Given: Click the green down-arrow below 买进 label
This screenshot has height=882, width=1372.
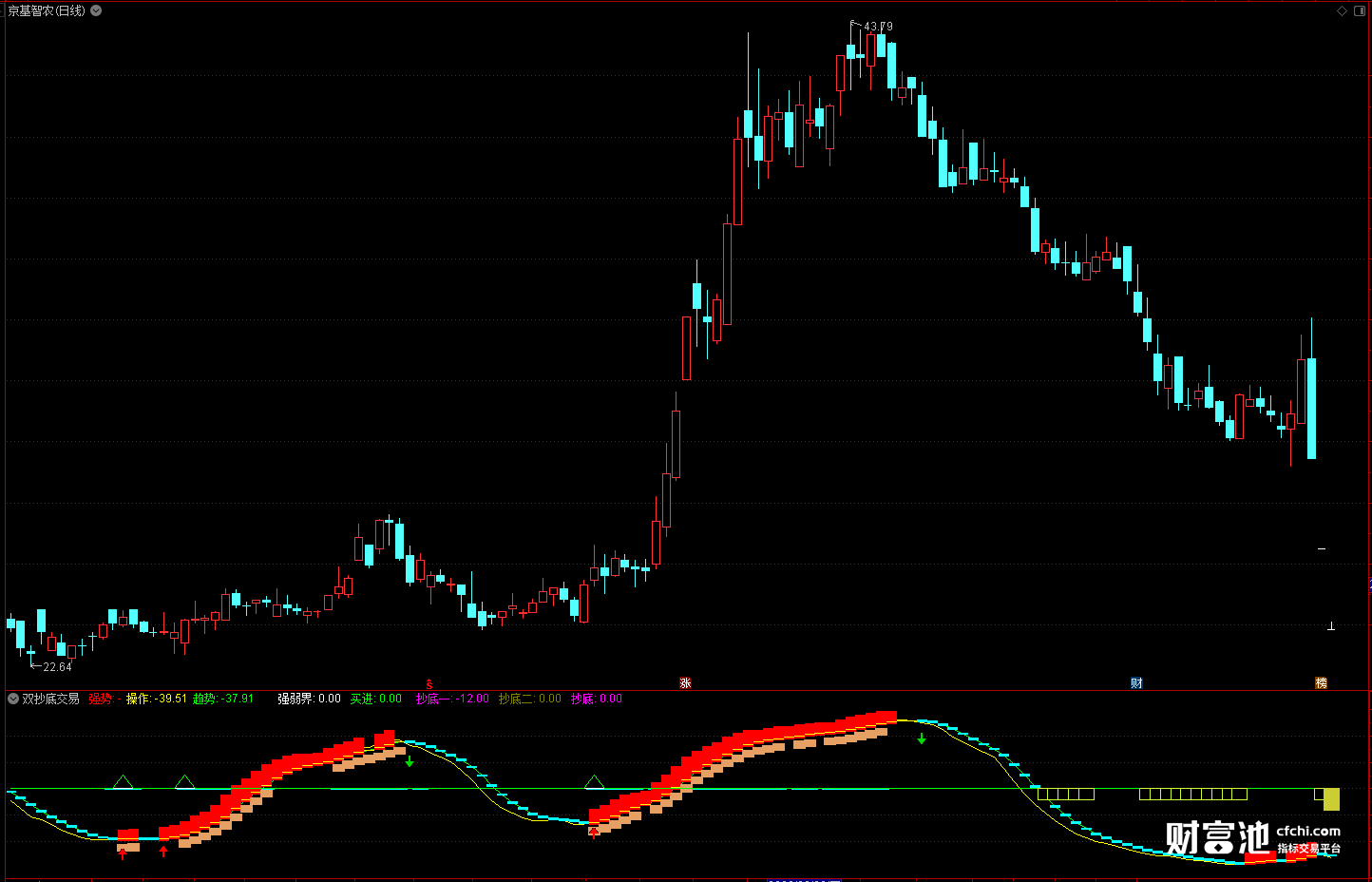Looking at the screenshot, I should 410,761.
